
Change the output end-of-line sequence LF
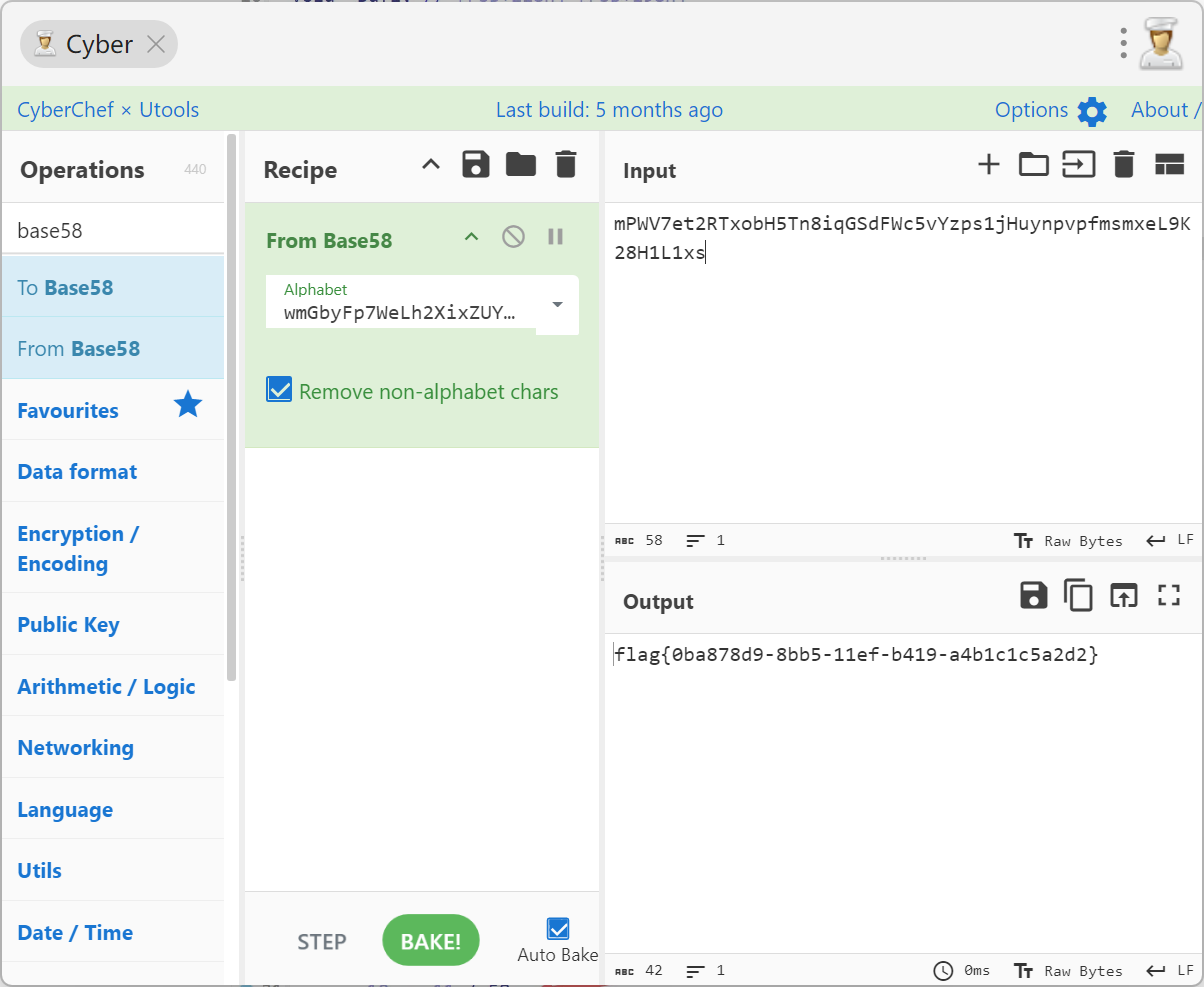click(x=1170, y=971)
